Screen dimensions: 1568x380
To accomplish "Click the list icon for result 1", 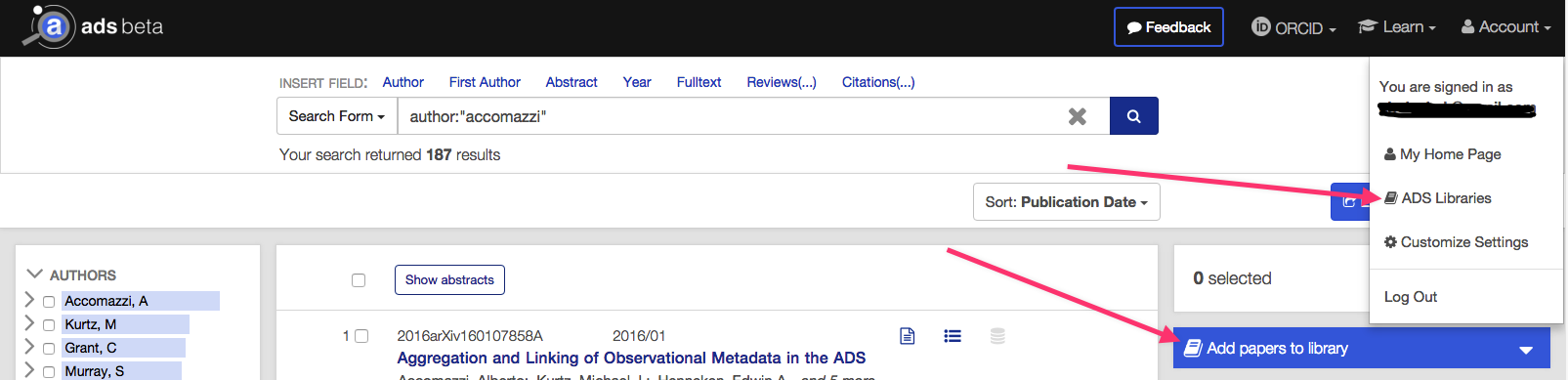I will (953, 336).
